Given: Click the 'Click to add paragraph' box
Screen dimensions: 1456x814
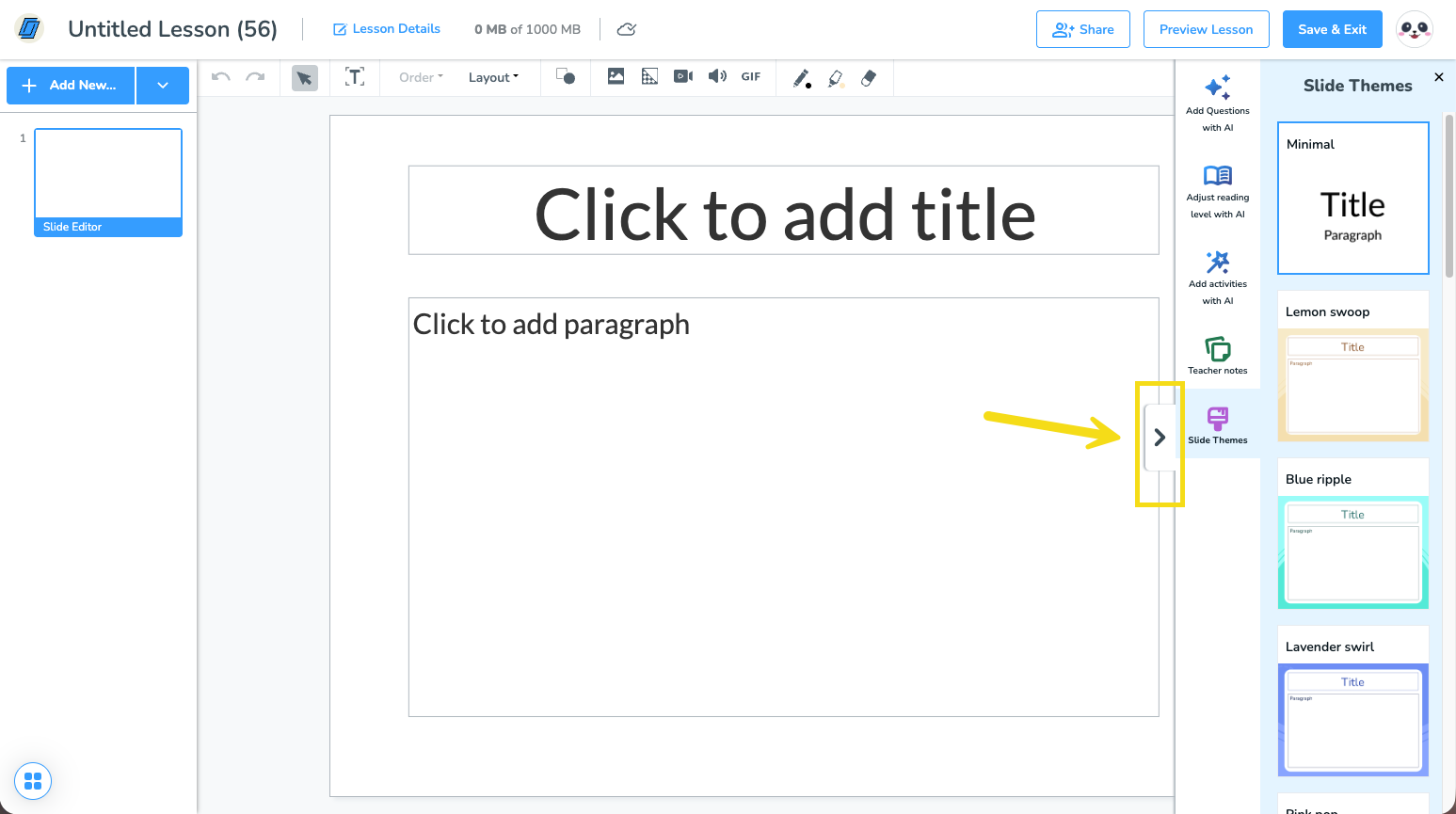Looking at the screenshot, I should 784,507.
